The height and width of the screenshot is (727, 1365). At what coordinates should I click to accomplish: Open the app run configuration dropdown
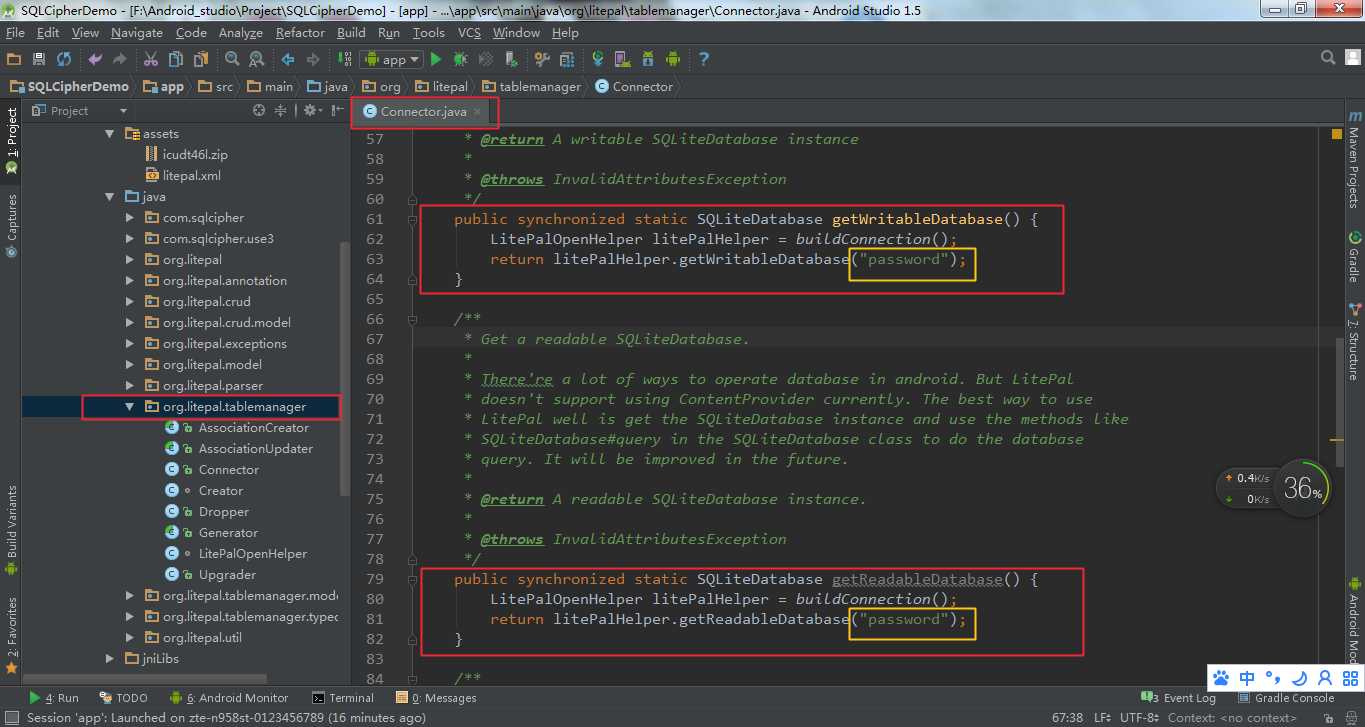coord(391,60)
